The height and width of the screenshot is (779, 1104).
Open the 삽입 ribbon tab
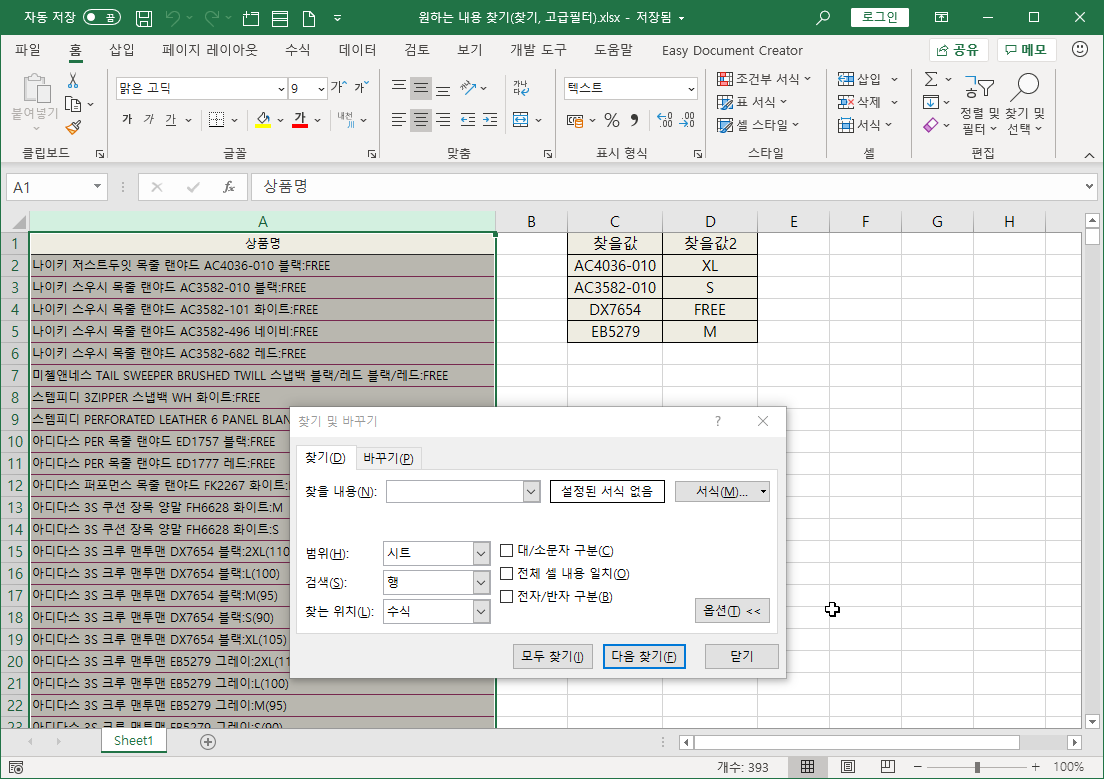[x=122, y=50]
